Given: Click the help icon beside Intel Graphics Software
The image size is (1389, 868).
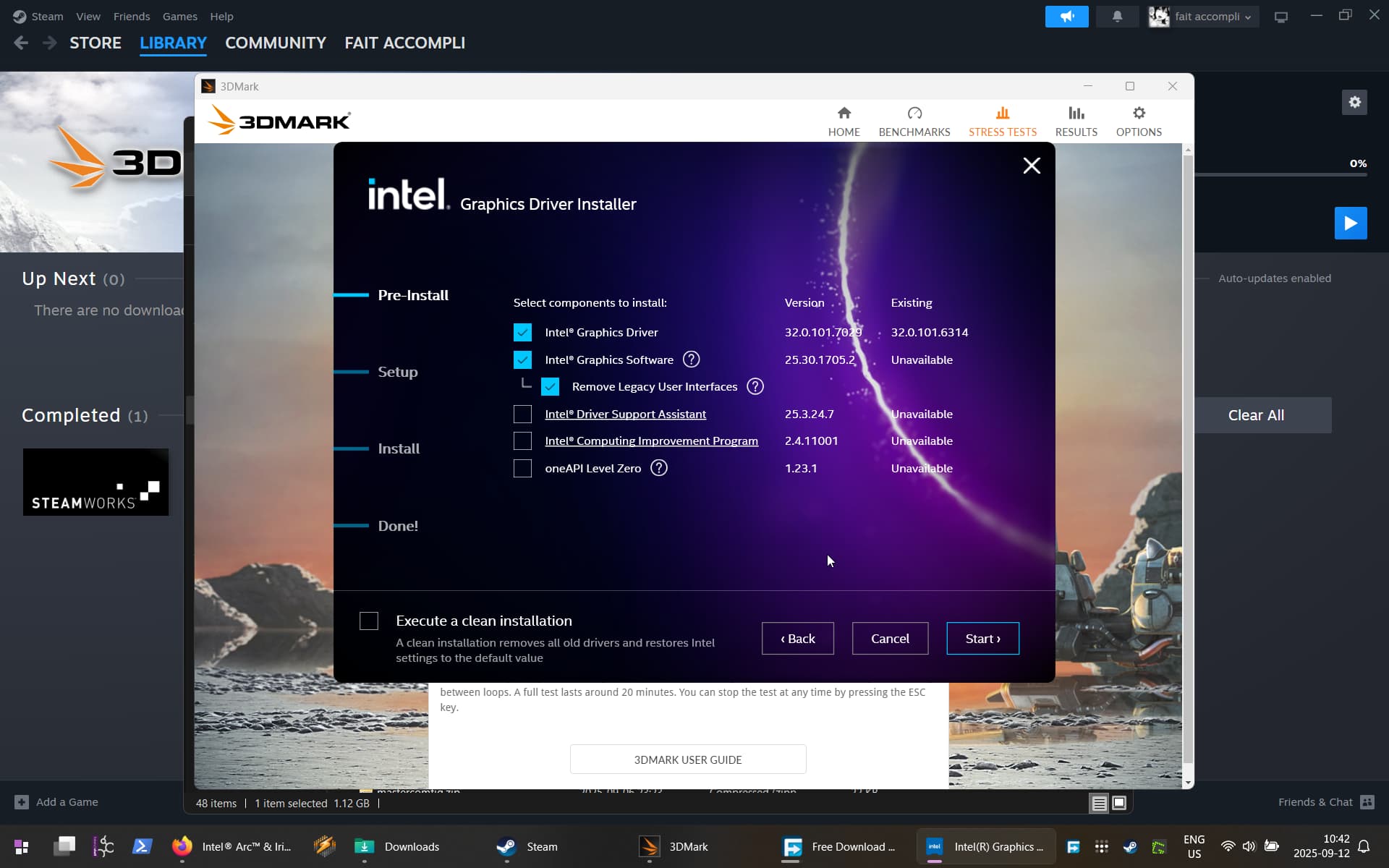Looking at the screenshot, I should [x=691, y=359].
